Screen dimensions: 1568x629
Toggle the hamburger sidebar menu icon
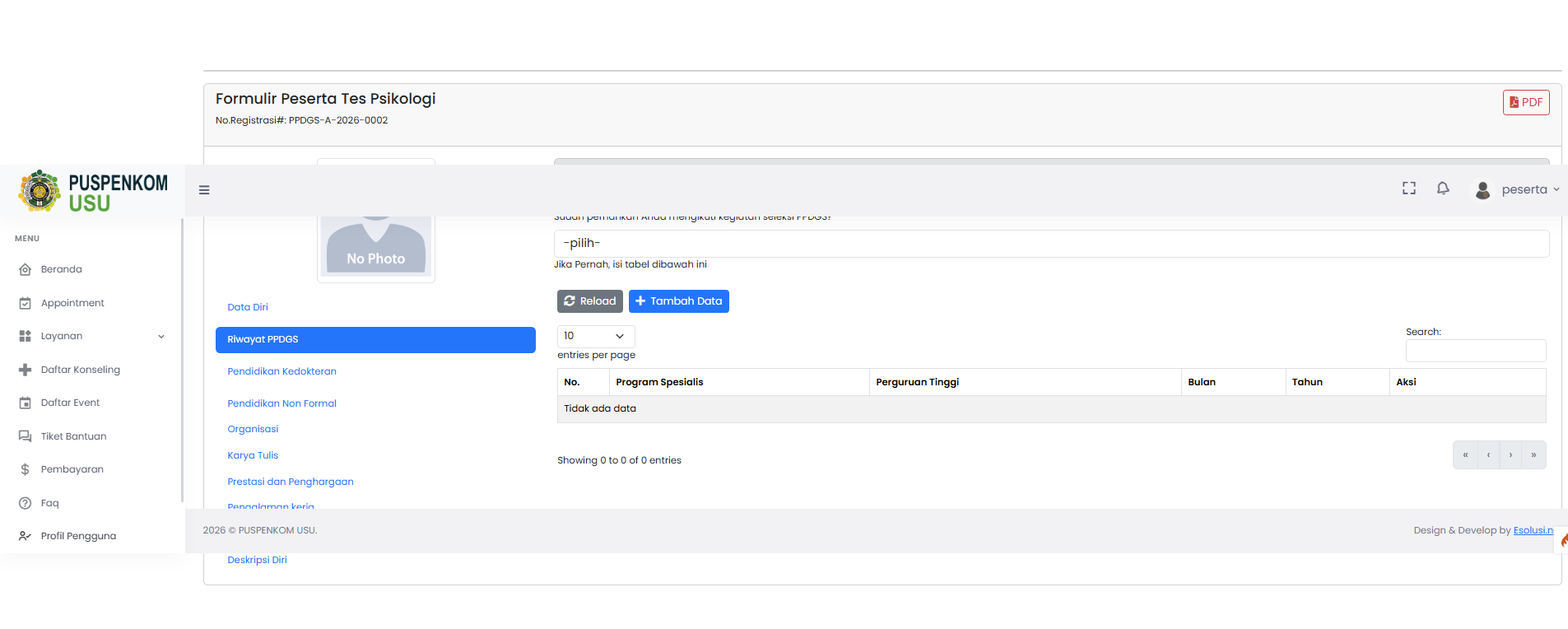click(x=204, y=190)
